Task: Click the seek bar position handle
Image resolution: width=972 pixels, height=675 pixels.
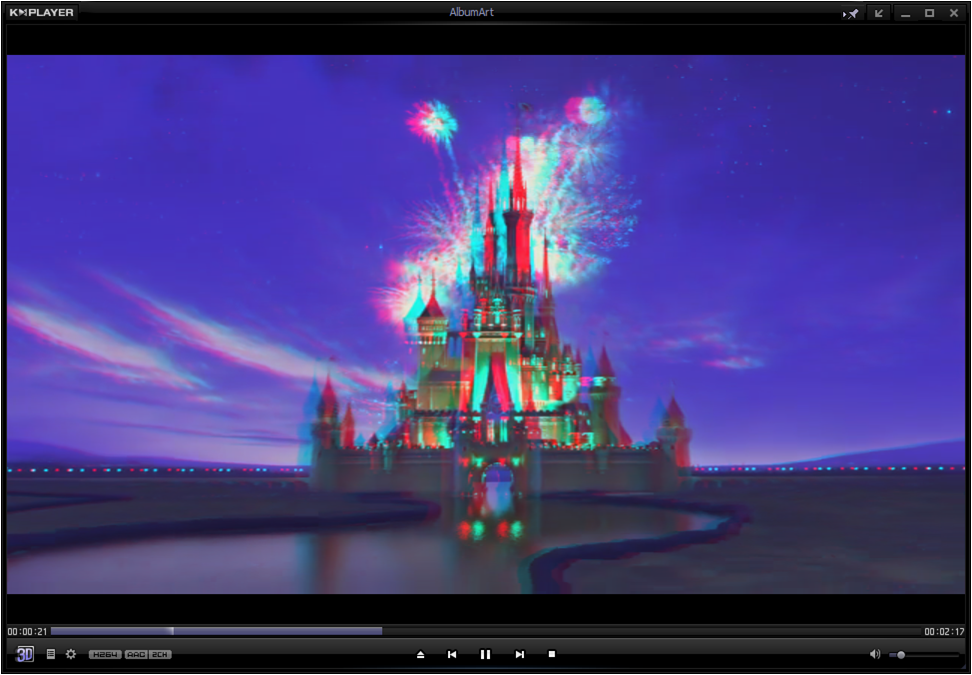Action: point(172,631)
